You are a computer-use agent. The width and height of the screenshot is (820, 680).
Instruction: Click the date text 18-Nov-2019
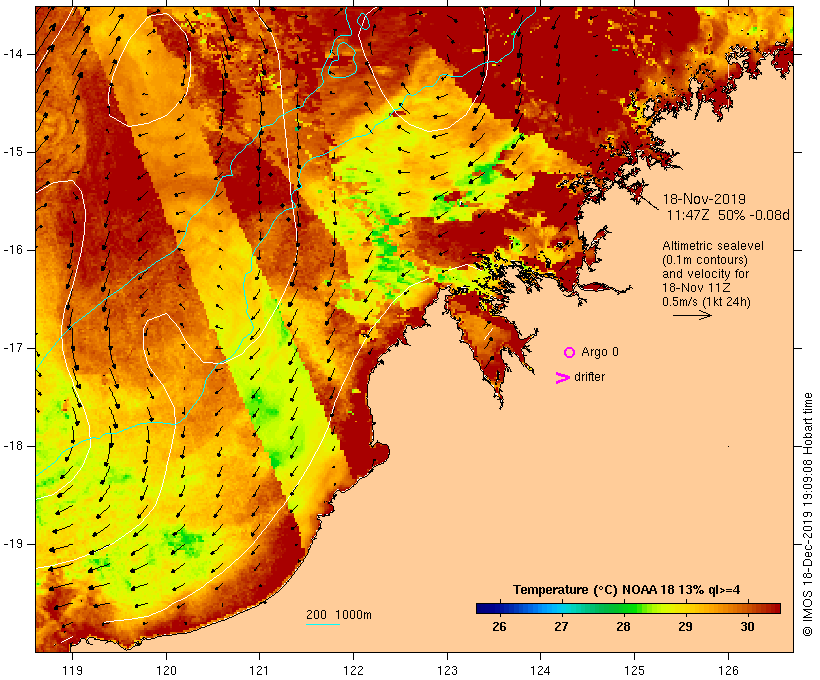(704, 199)
